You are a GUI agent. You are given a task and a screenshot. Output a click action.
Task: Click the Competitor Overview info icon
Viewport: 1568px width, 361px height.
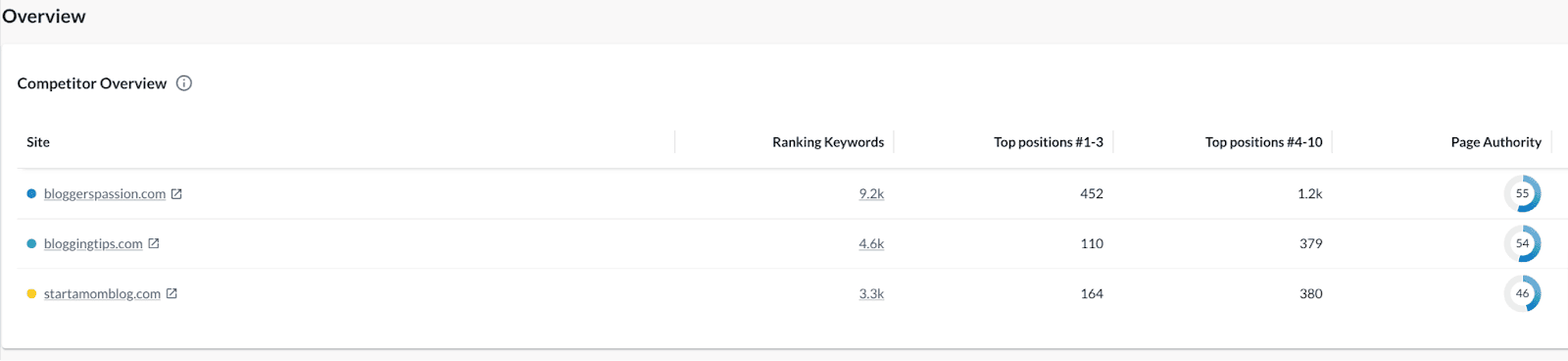coord(184,83)
